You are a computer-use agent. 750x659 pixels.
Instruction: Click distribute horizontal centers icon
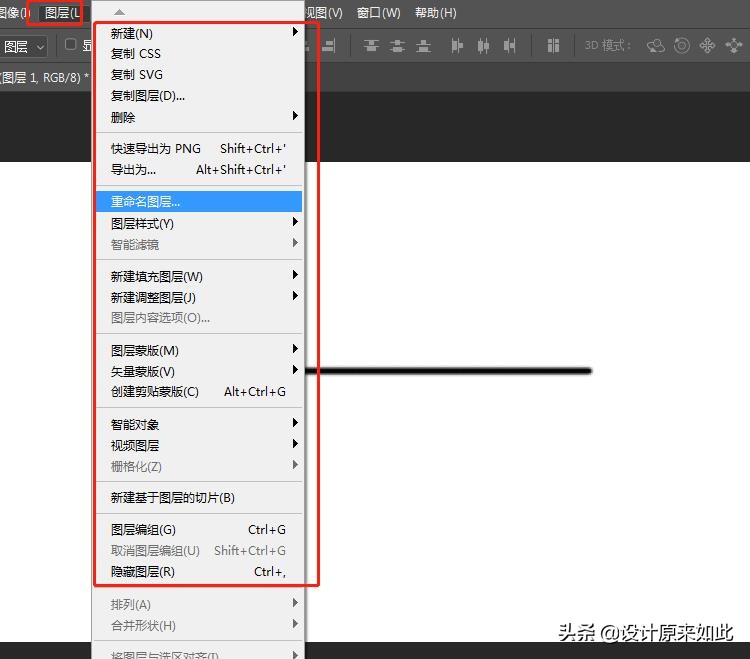pos(483,46)
